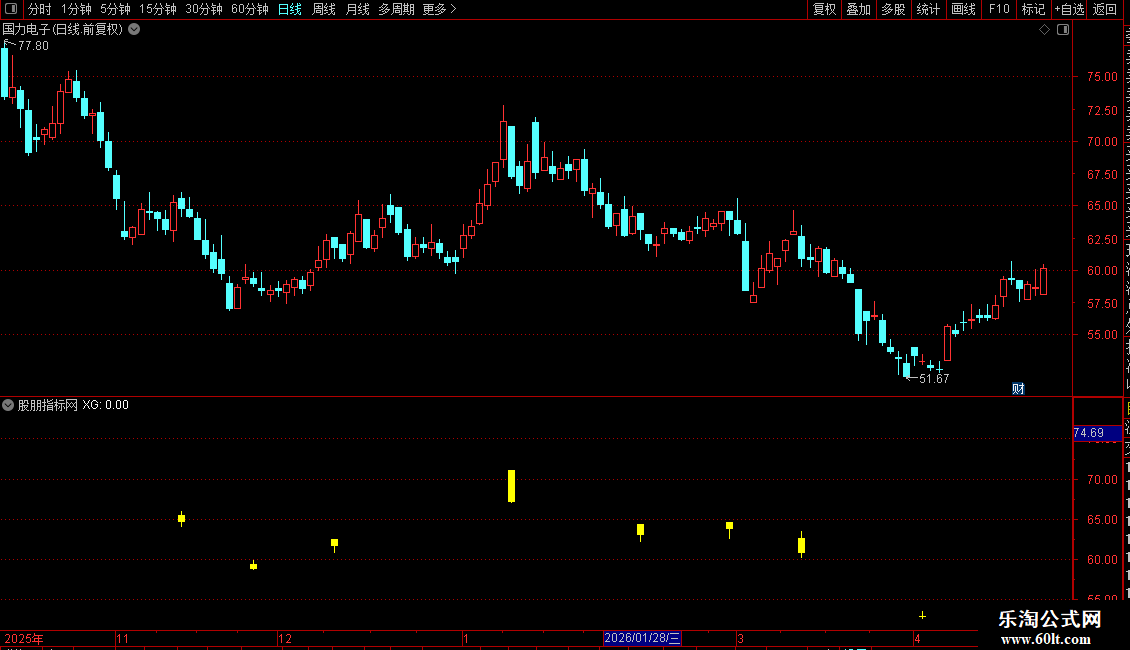Select the 15分钟 period

pyautogui.click(x=158, y=9)
